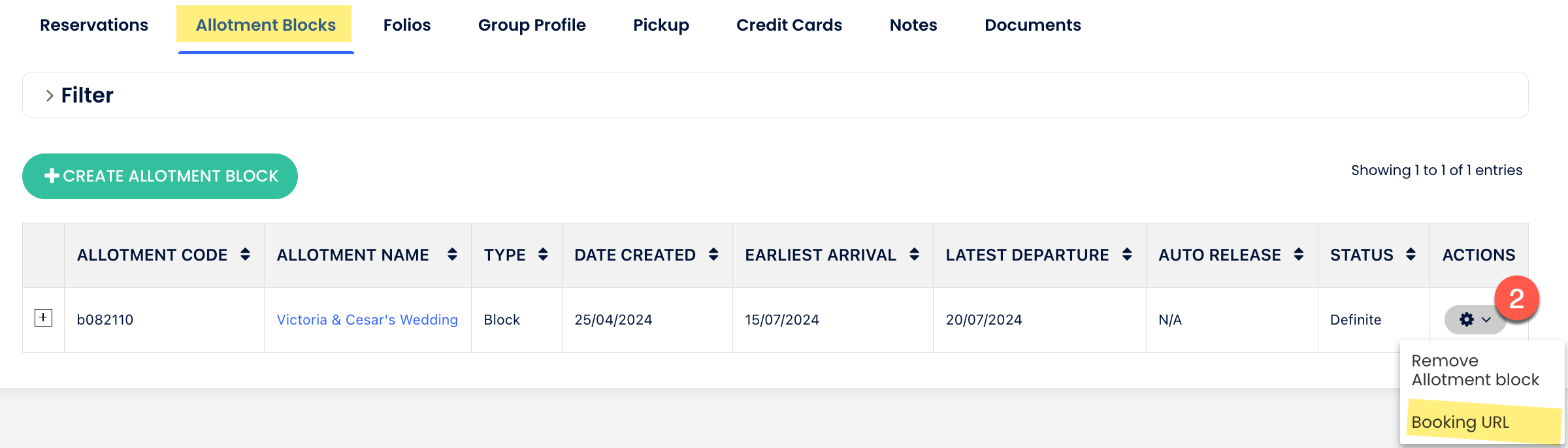
Task: Go to the Group Profile tab
Action: [532, 25]
